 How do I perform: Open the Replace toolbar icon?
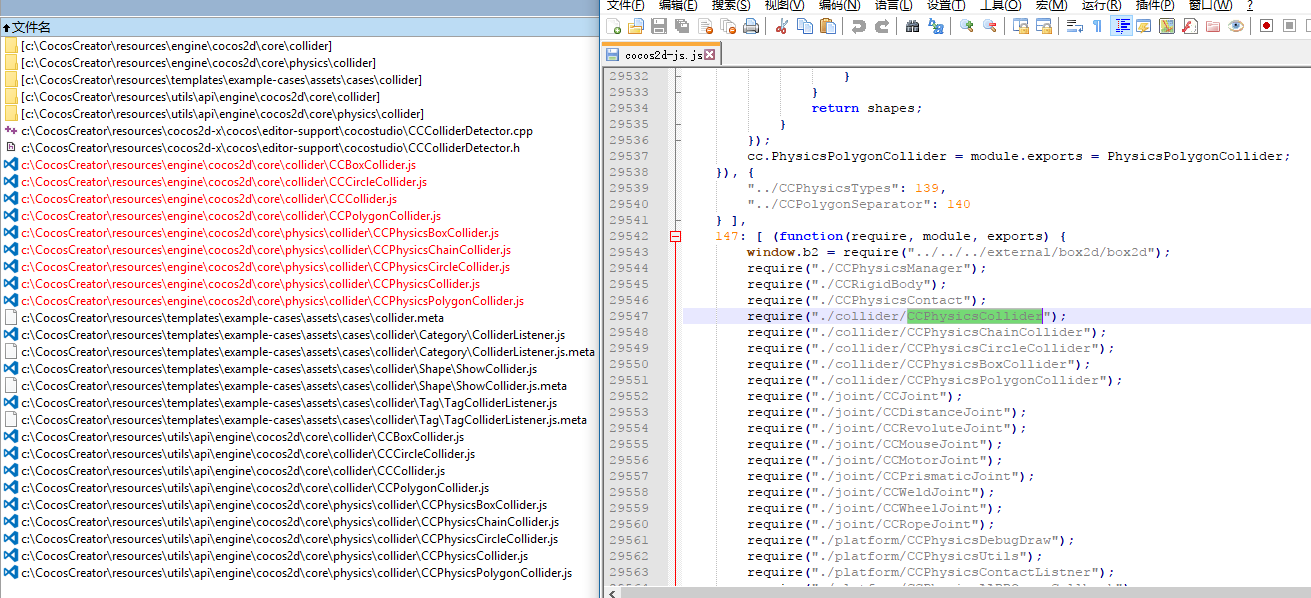point(936,26)
